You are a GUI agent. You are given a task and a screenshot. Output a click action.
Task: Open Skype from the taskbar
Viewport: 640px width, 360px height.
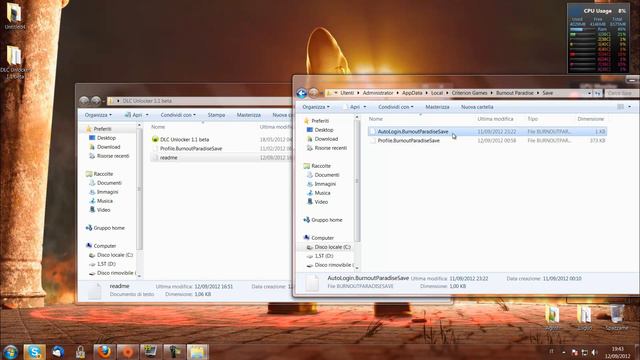click(34, 352)
